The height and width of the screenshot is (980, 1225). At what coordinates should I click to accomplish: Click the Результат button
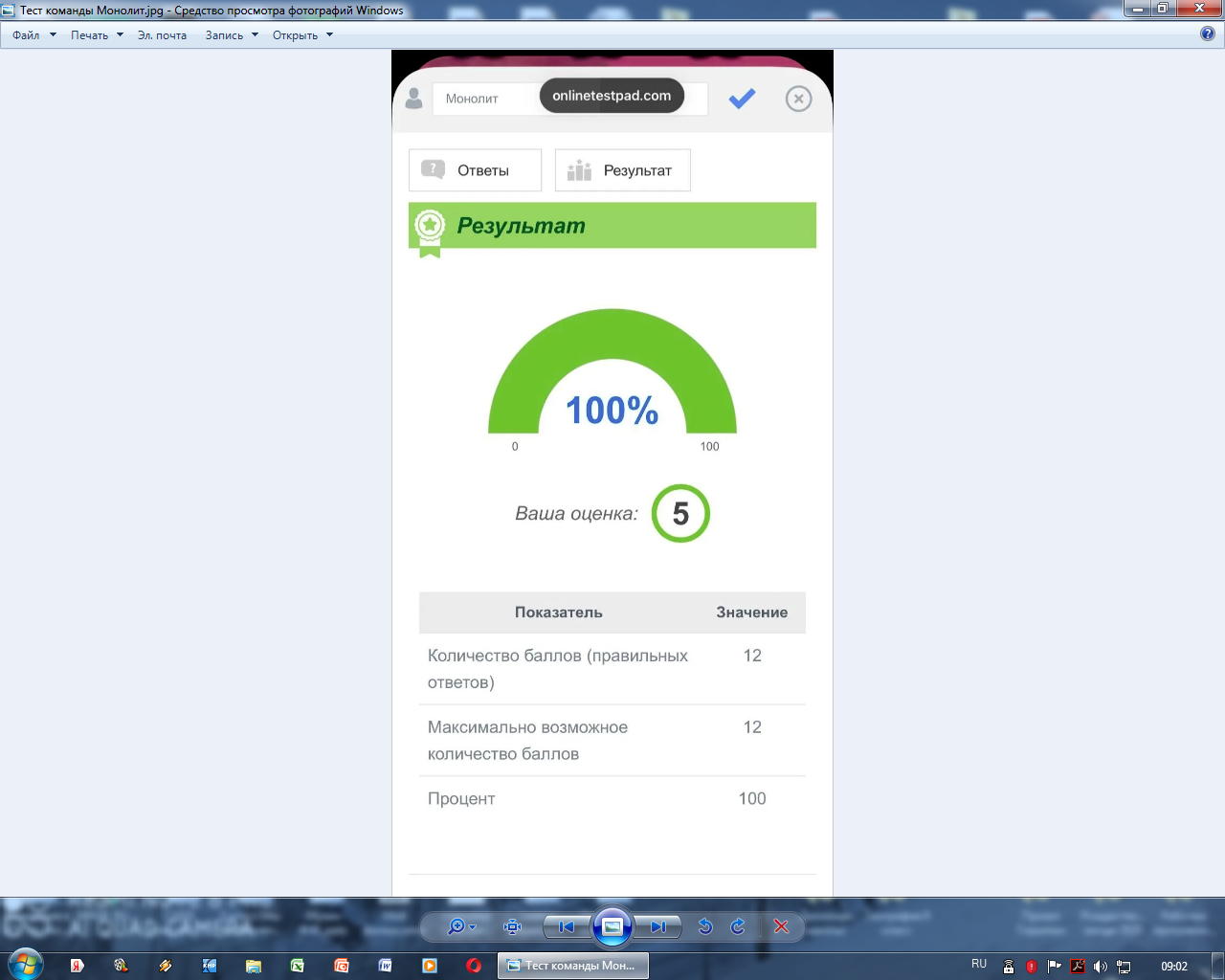tap(622, 170)
